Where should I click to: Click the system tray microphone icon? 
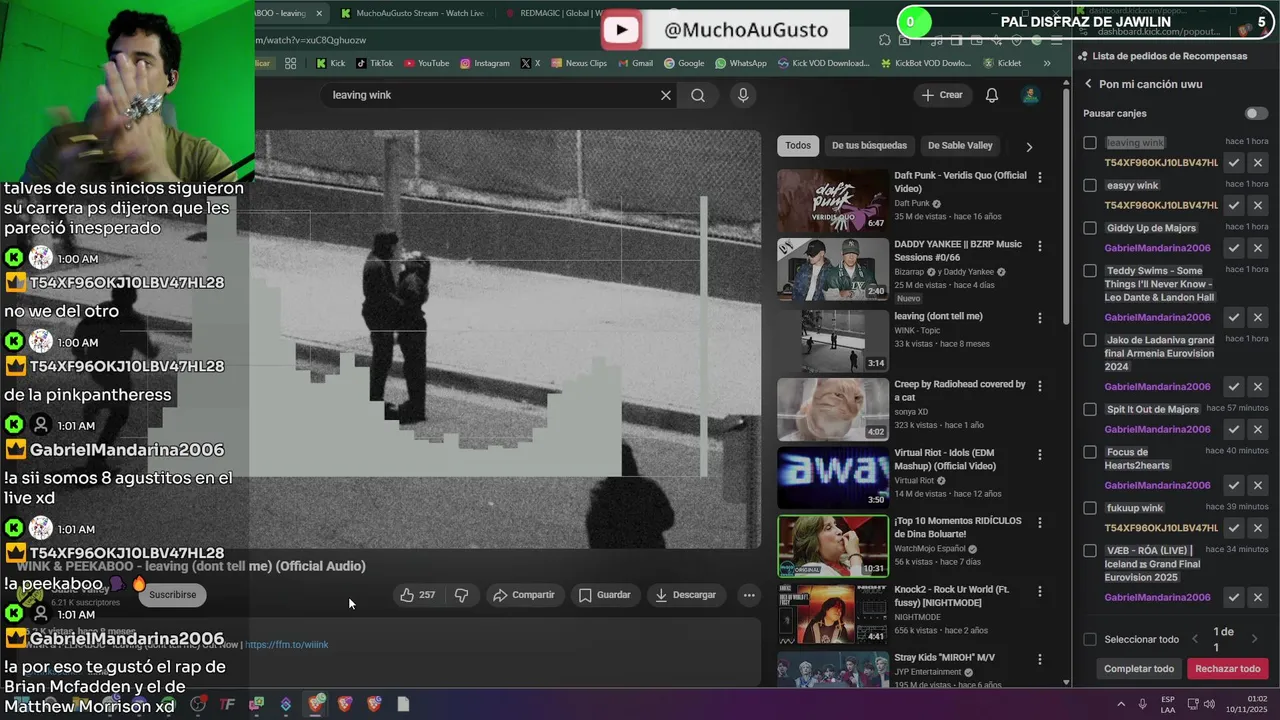pyautogui.click(x=1142, y=704)
